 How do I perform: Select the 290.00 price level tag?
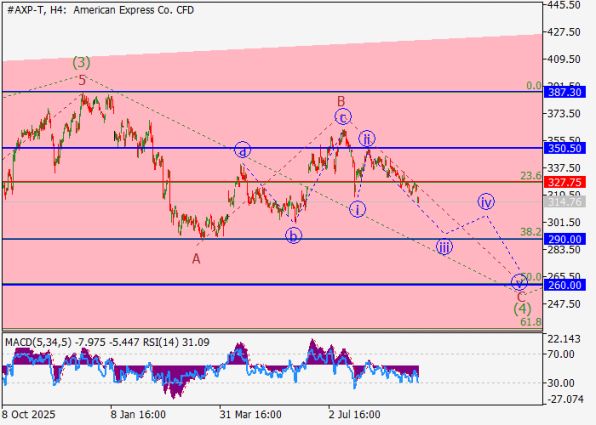565,239
